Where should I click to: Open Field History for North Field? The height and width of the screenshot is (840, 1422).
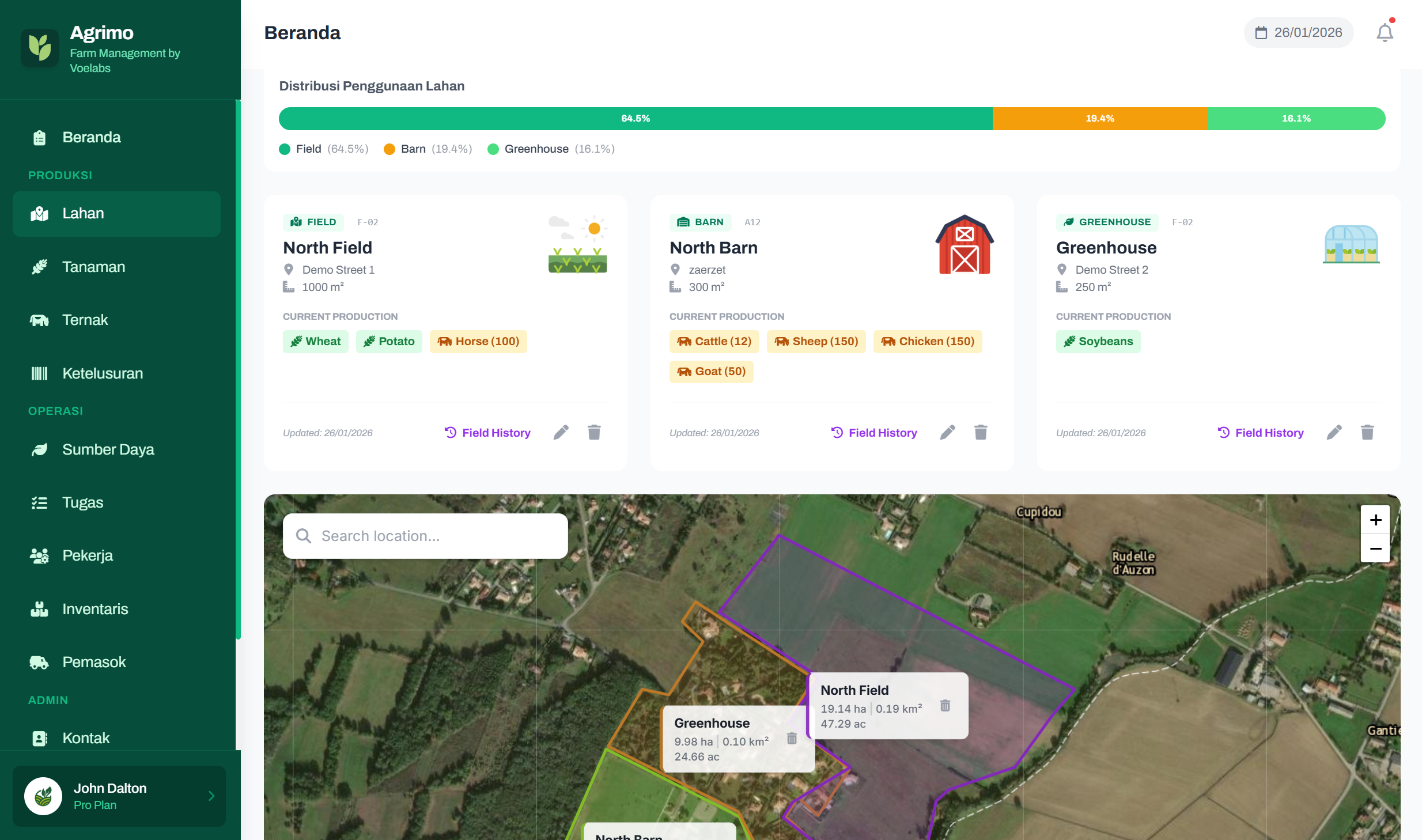coord(488,433)
